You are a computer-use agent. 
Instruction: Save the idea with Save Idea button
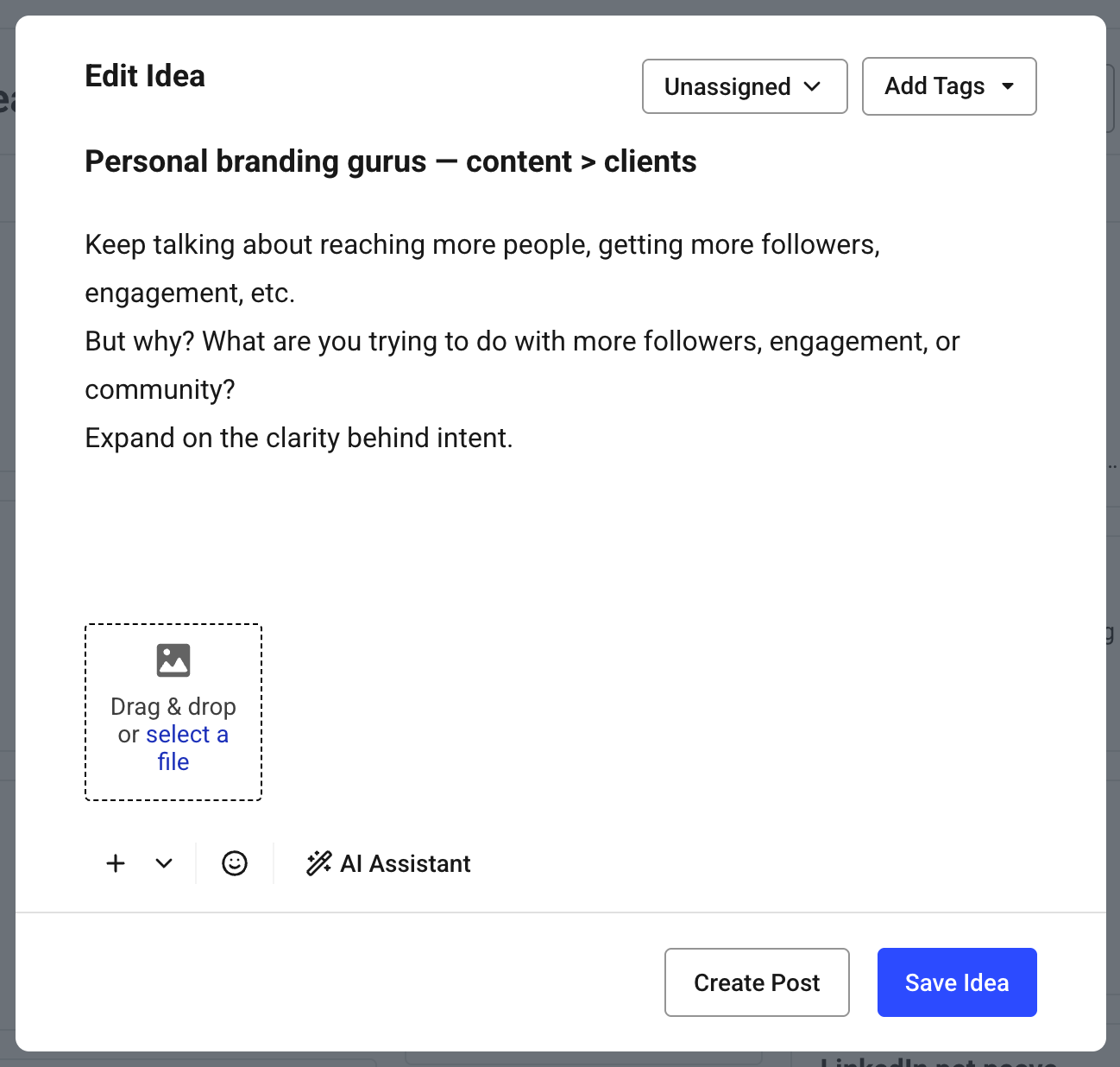tap(956, 982)
